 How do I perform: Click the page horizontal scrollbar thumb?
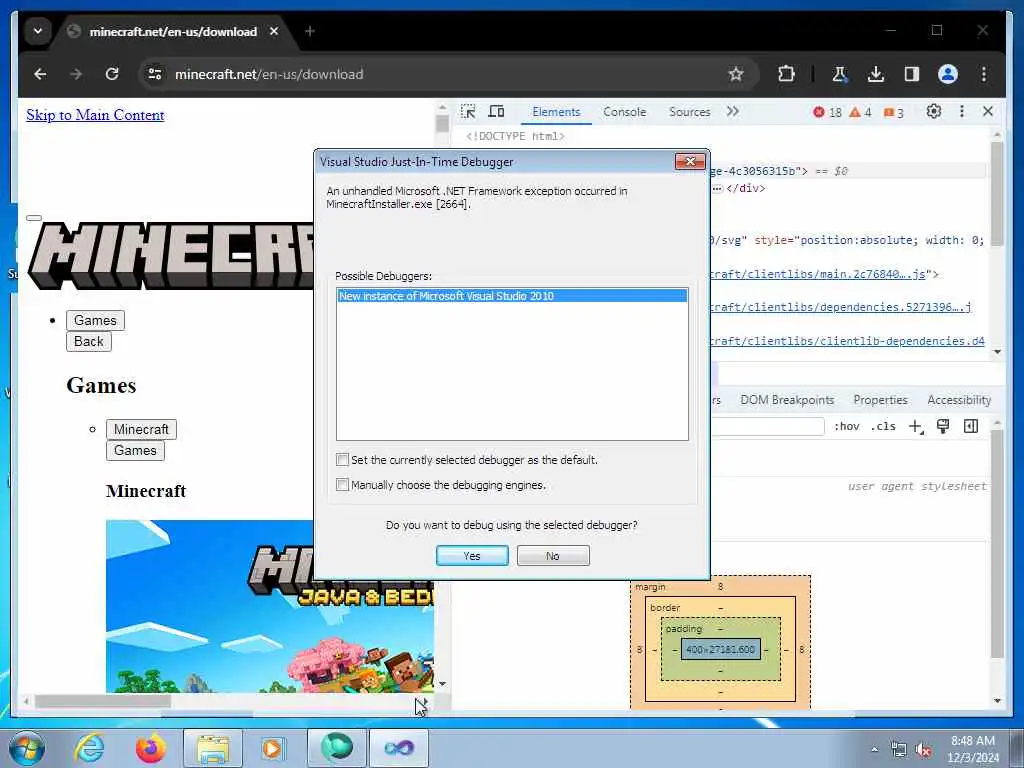103,701
